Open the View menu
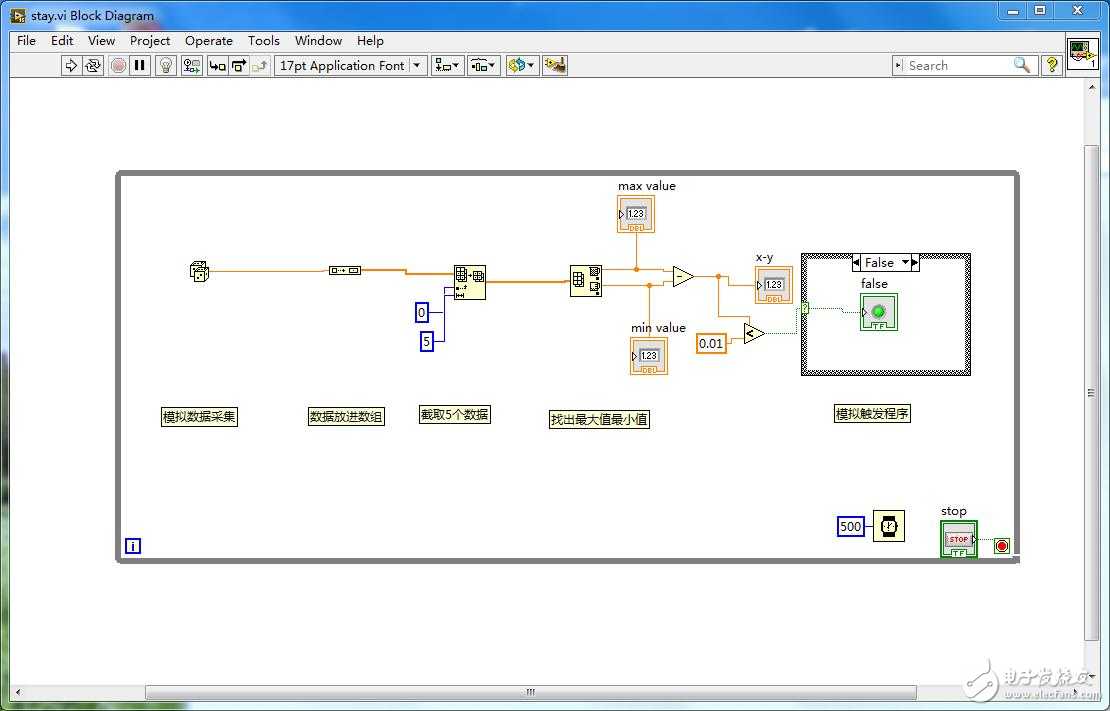 (x=101, y=40)
